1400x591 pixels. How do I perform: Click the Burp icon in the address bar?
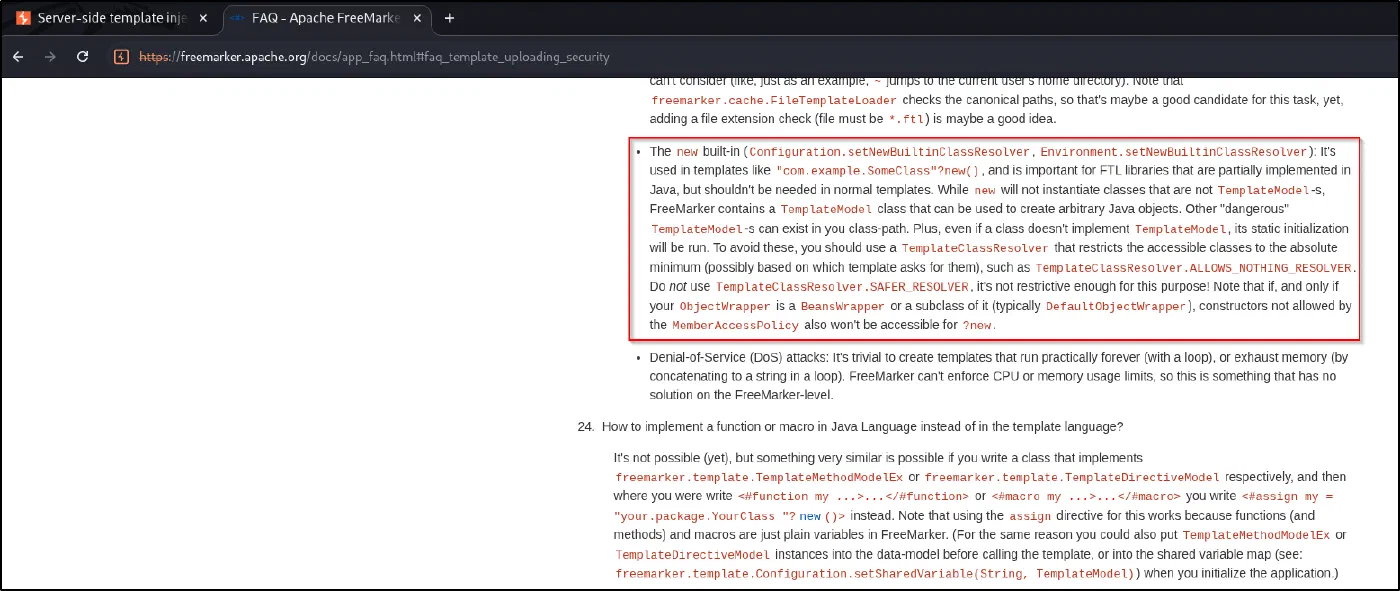(122, 57)
